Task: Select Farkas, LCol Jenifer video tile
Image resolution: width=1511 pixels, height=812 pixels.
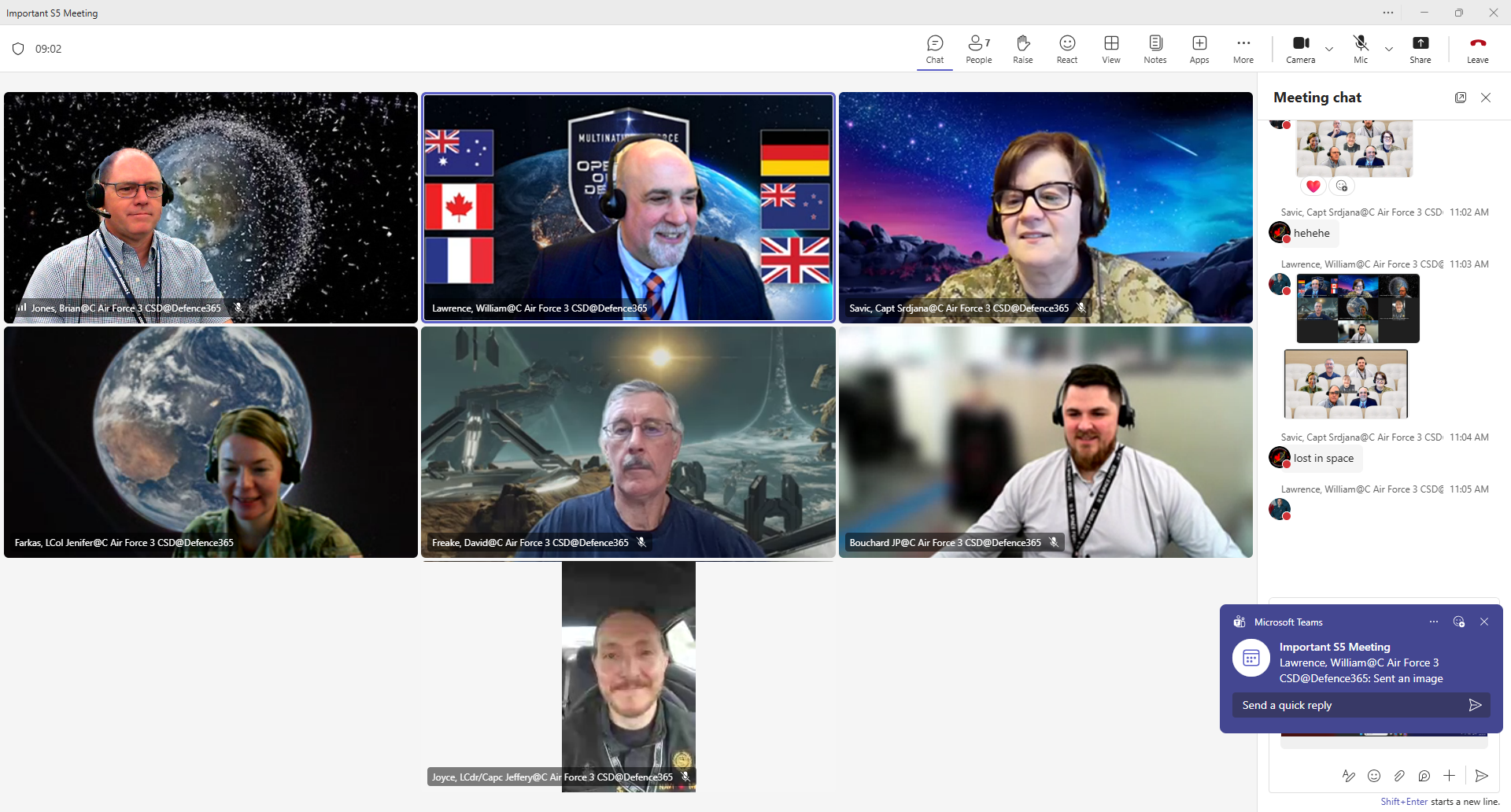Action: (211, 442)
